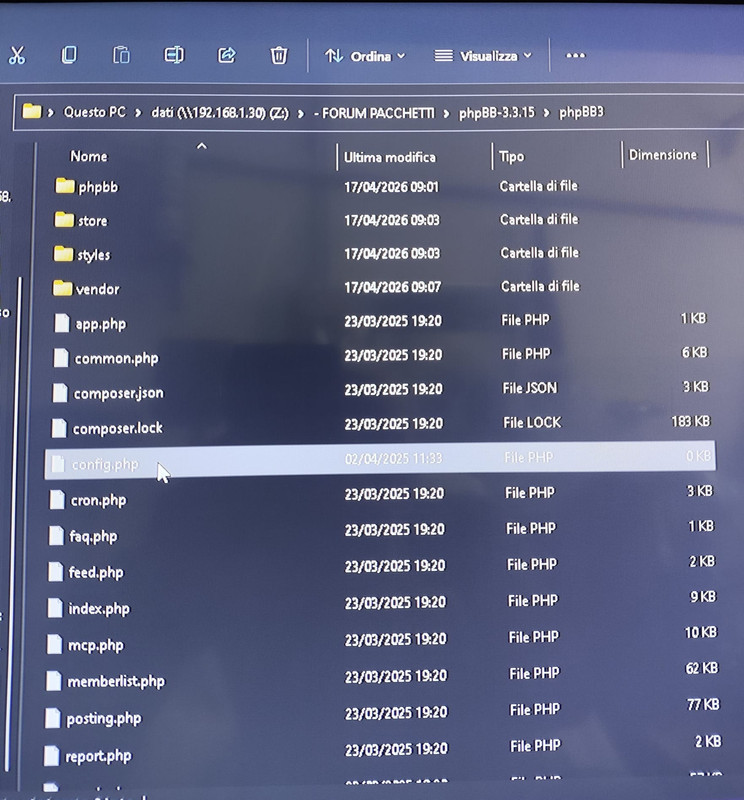Viewport: 744px width, 800px height.
Task: Sort by Tipo column header
Action: [511, 157]
